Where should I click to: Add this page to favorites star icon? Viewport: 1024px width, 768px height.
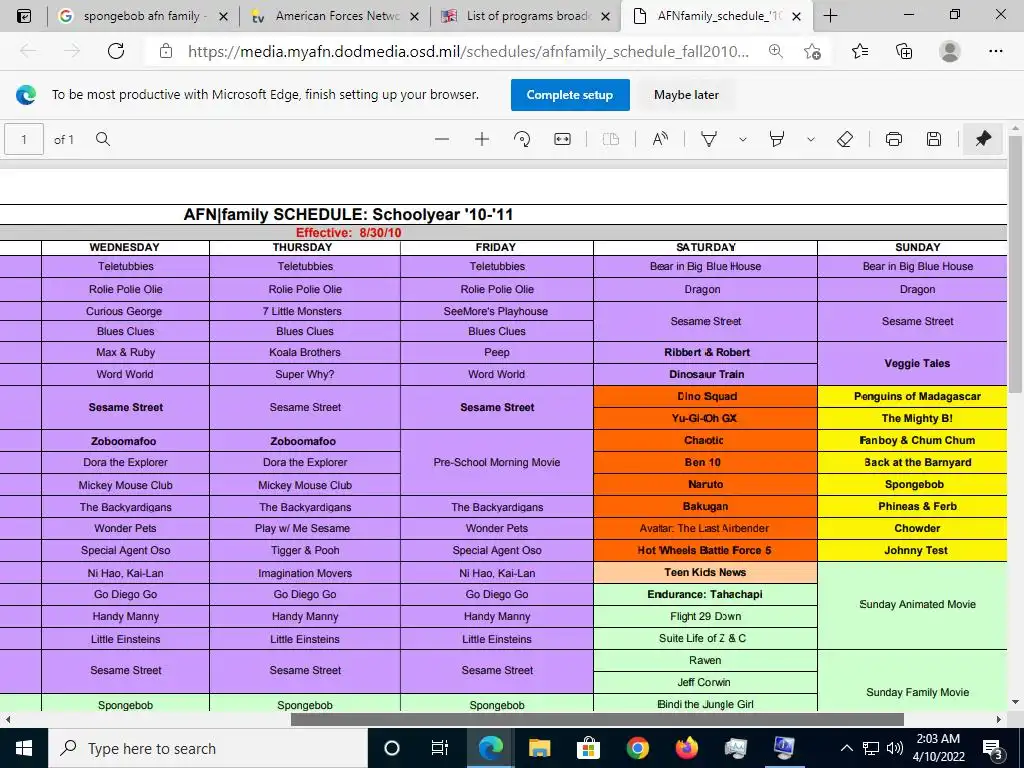[812, 51]
